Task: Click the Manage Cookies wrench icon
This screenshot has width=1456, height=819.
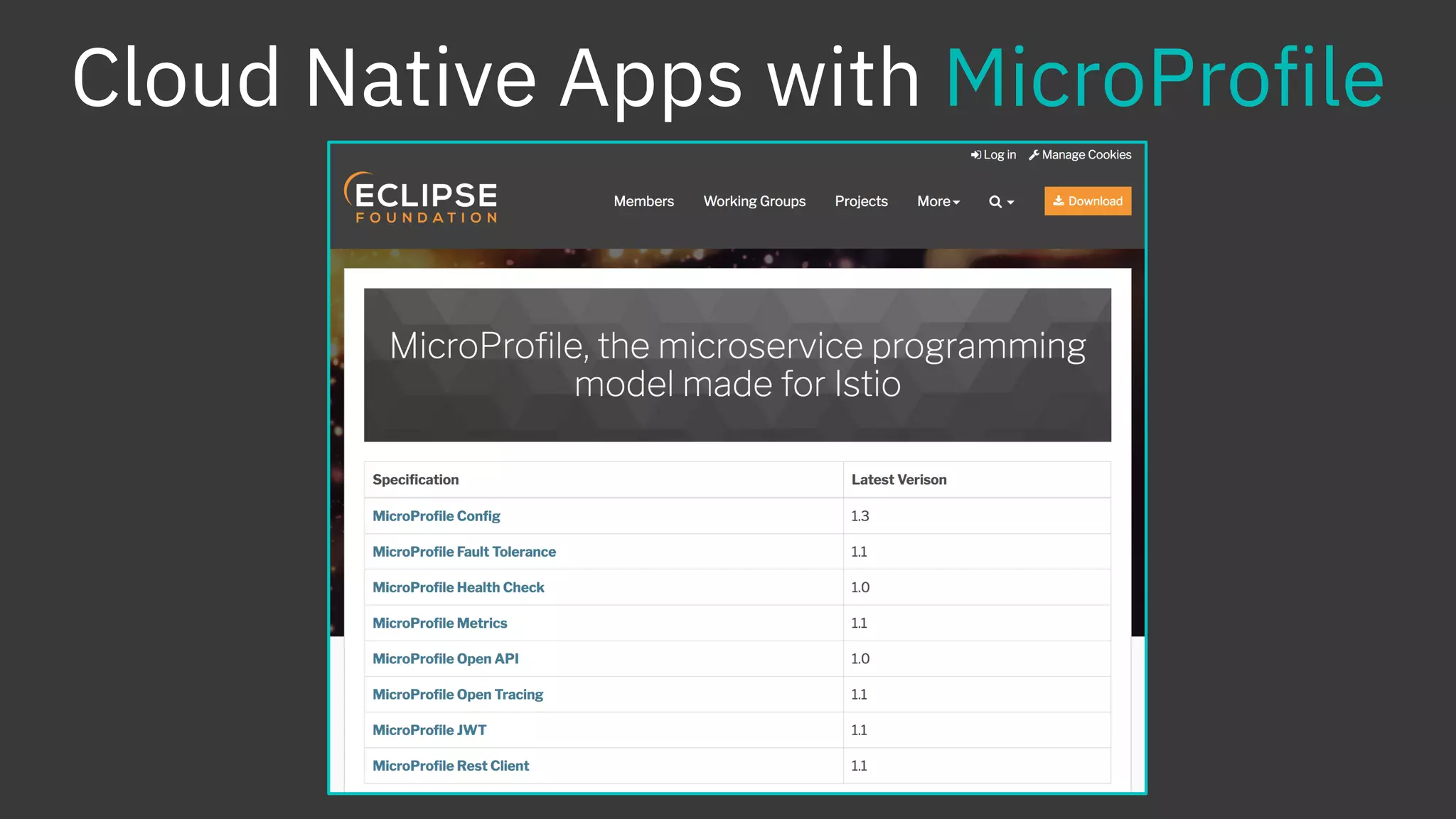Action: tap(1034, 155)
